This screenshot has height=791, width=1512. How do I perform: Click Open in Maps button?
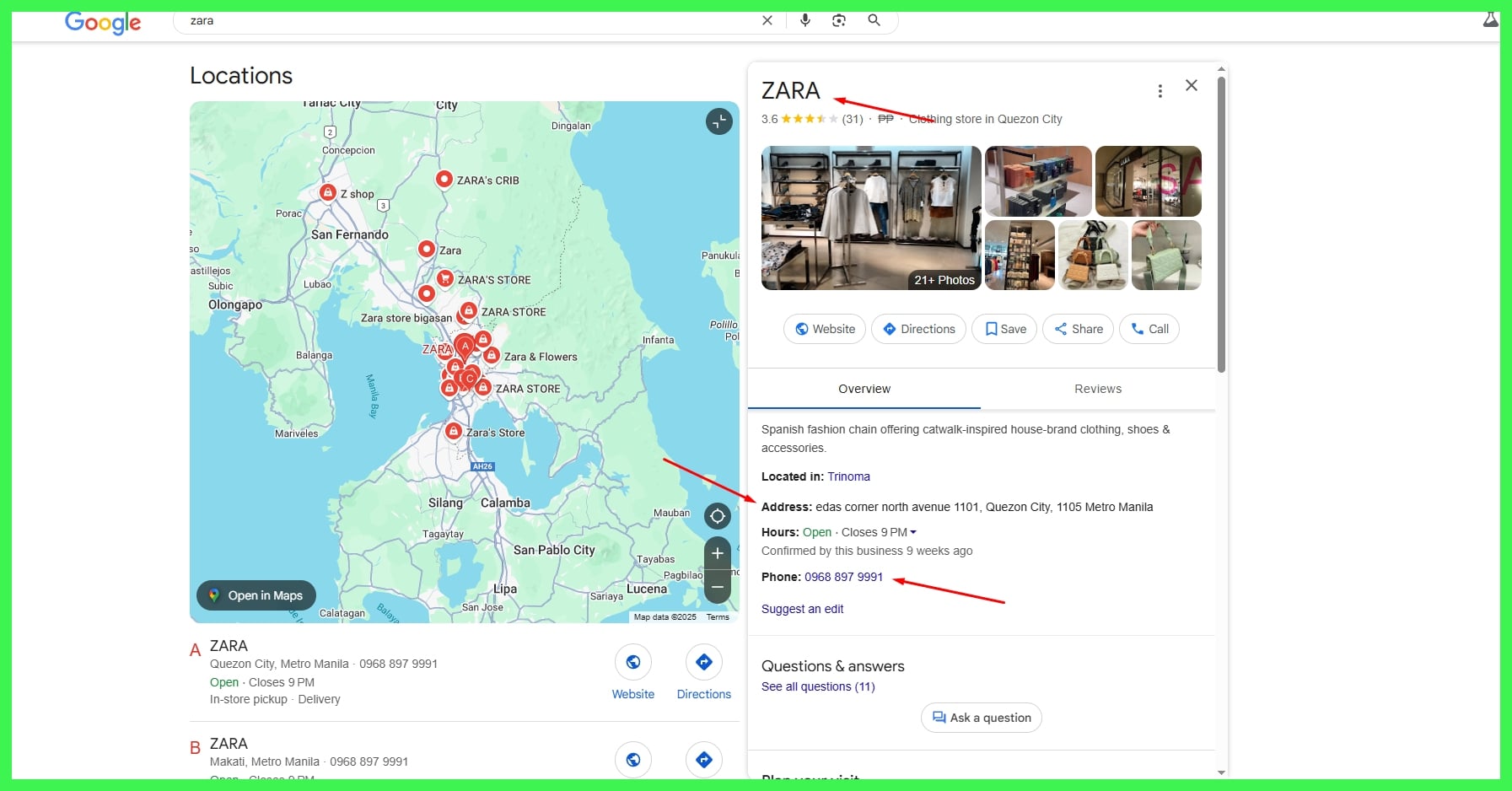coord(256,595)
